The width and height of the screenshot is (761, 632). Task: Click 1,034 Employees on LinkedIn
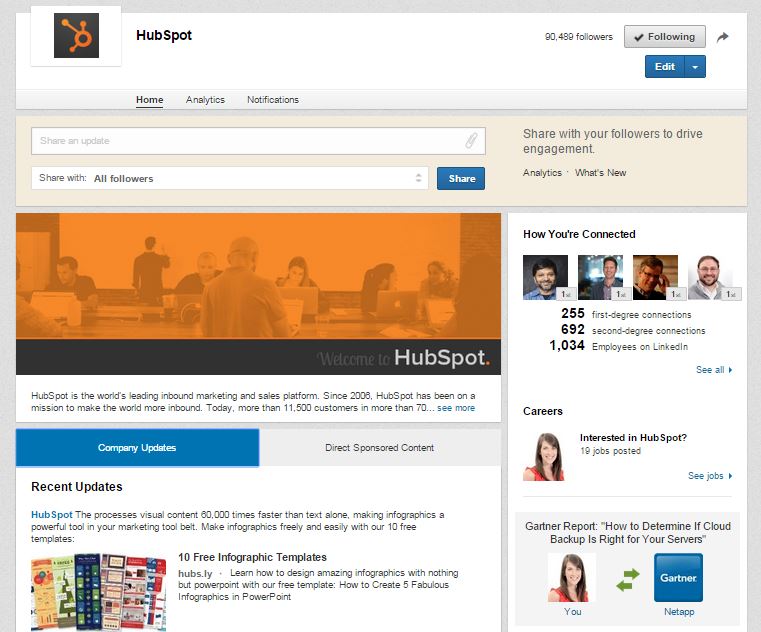619,346
